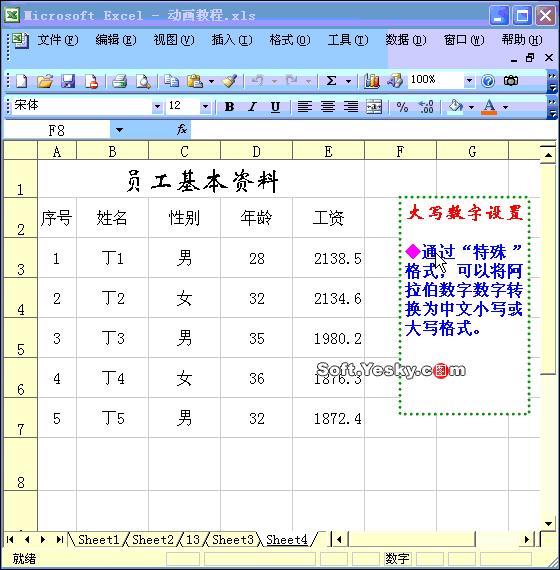Click inside the formula bar input

373,129
